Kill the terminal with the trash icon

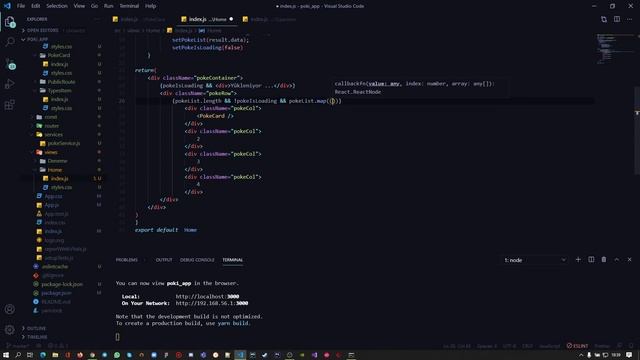(x=604, y=260)
